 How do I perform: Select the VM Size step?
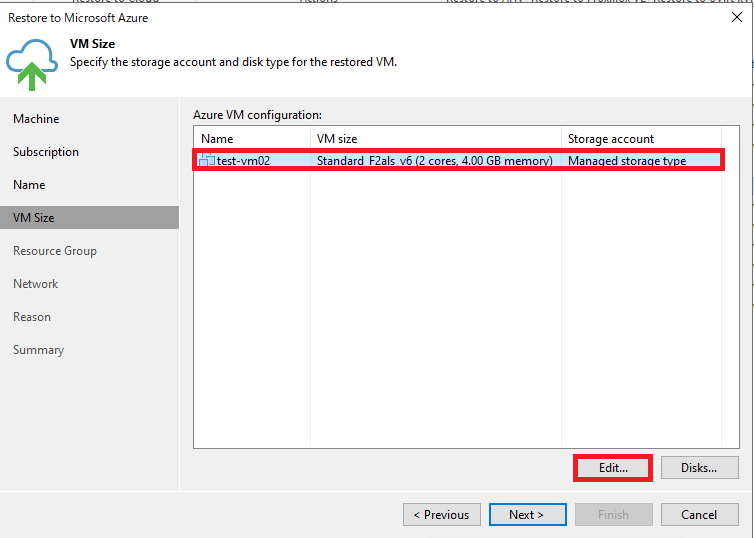pyautogui.click(x=89, y=217)
